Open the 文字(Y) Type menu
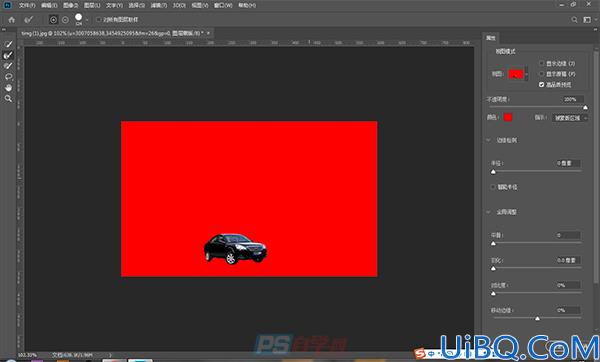Image resolution: width=600 pixels, height=362 pixels. [114, 5]
